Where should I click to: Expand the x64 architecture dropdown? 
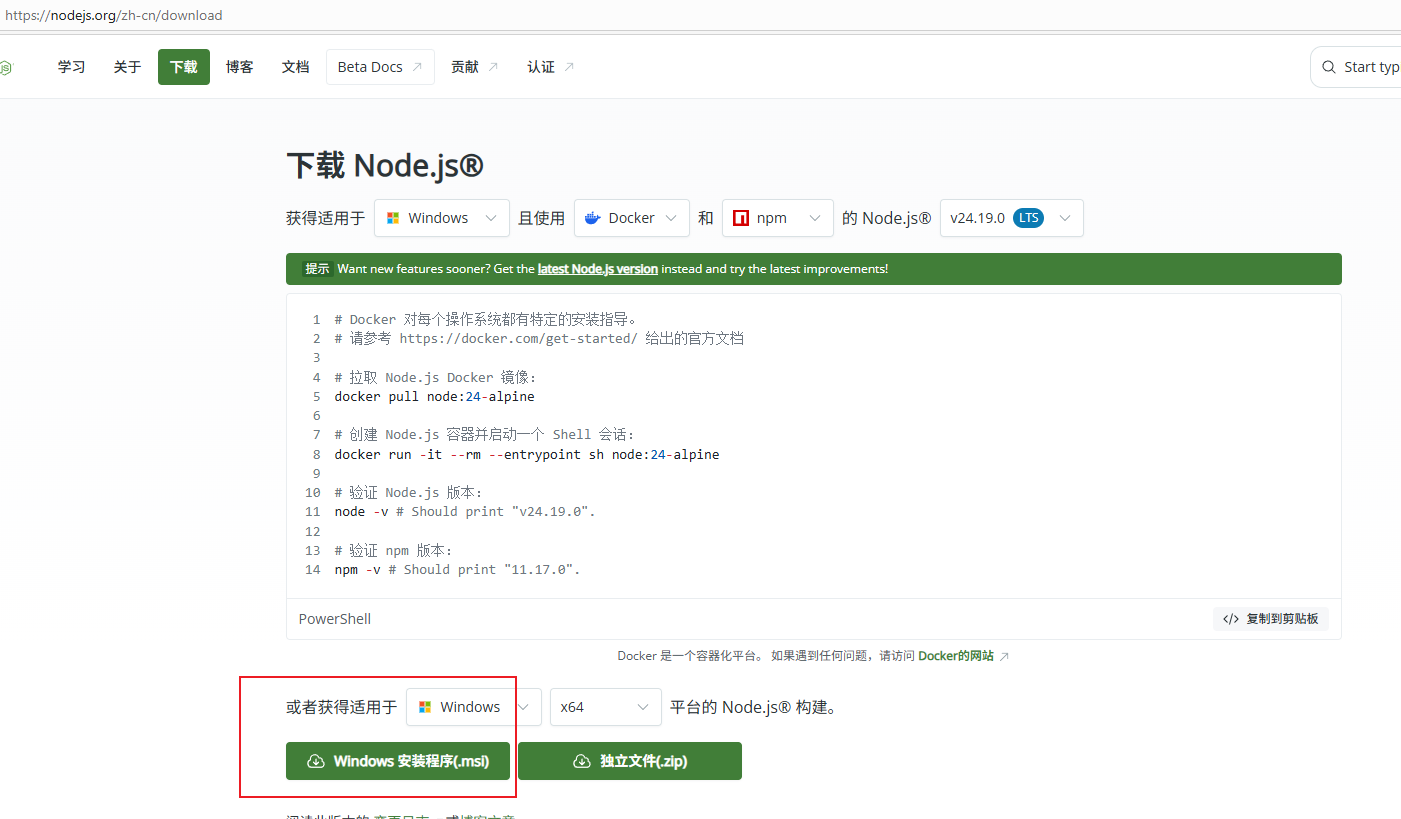(x=606, y=707)
